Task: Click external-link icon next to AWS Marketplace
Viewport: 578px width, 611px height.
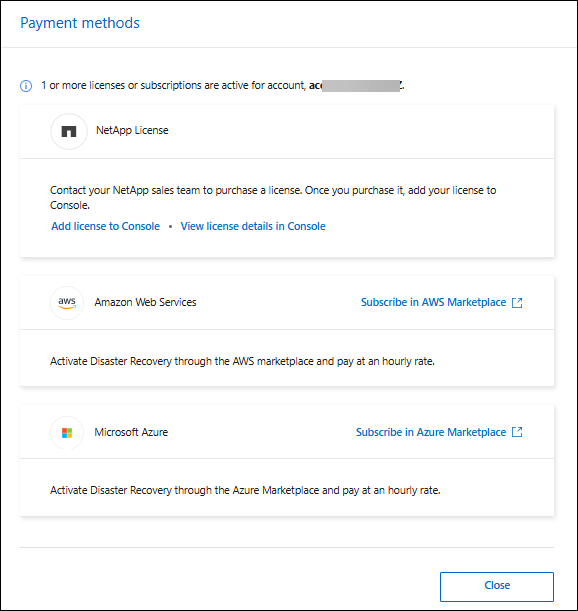Action: pos(517,303)
